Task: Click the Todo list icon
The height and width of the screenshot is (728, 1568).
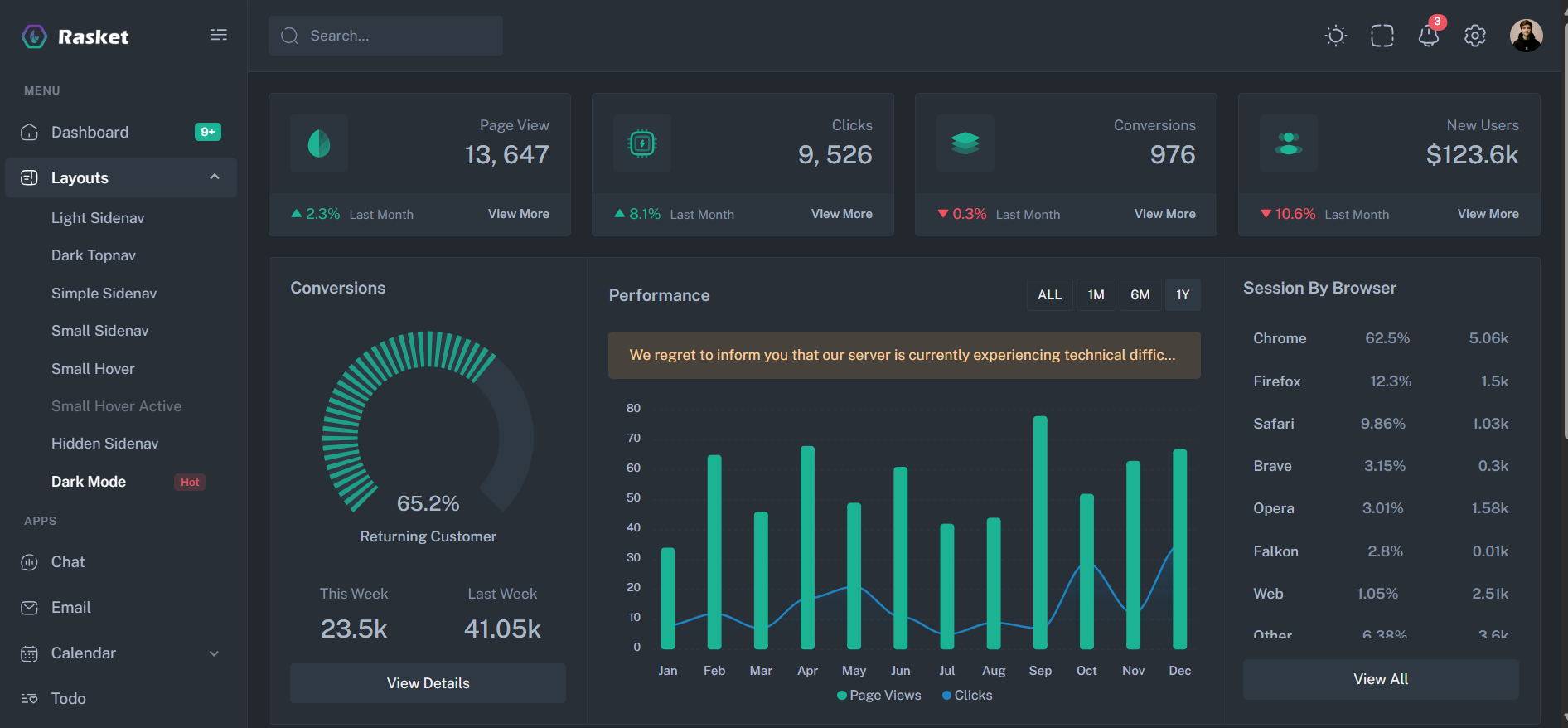Action: click(x=29, y=699)
